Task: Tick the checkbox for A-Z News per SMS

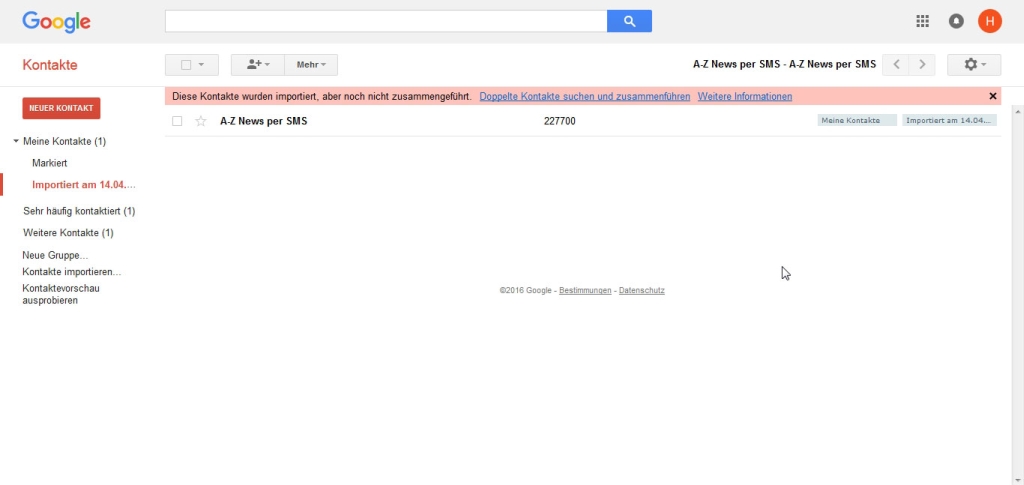Action: (x=177, y=121)
